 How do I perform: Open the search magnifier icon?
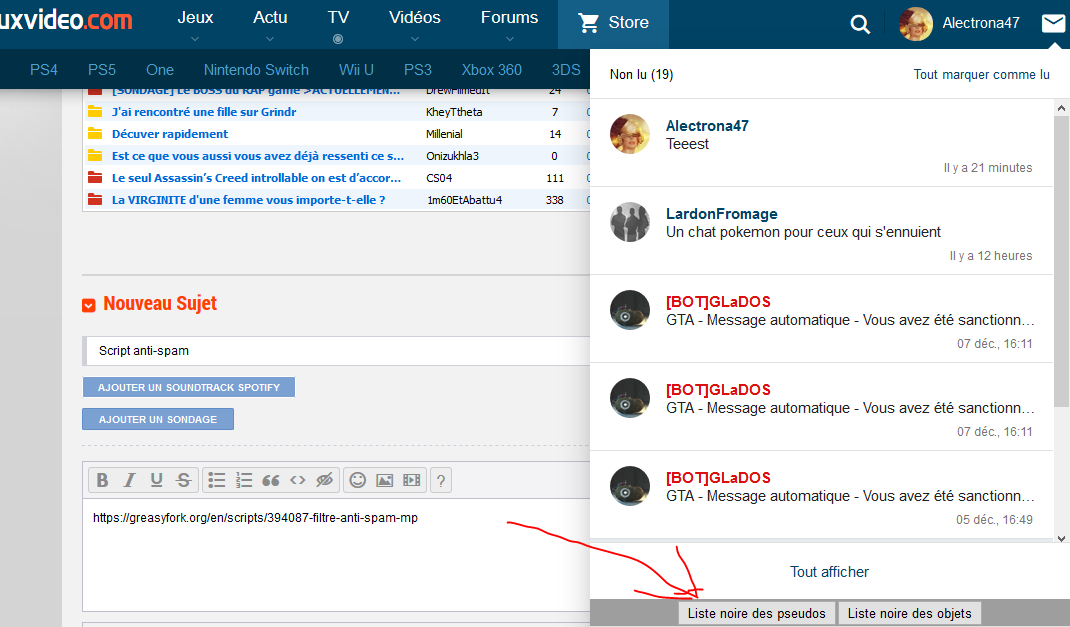click(860, 24)
